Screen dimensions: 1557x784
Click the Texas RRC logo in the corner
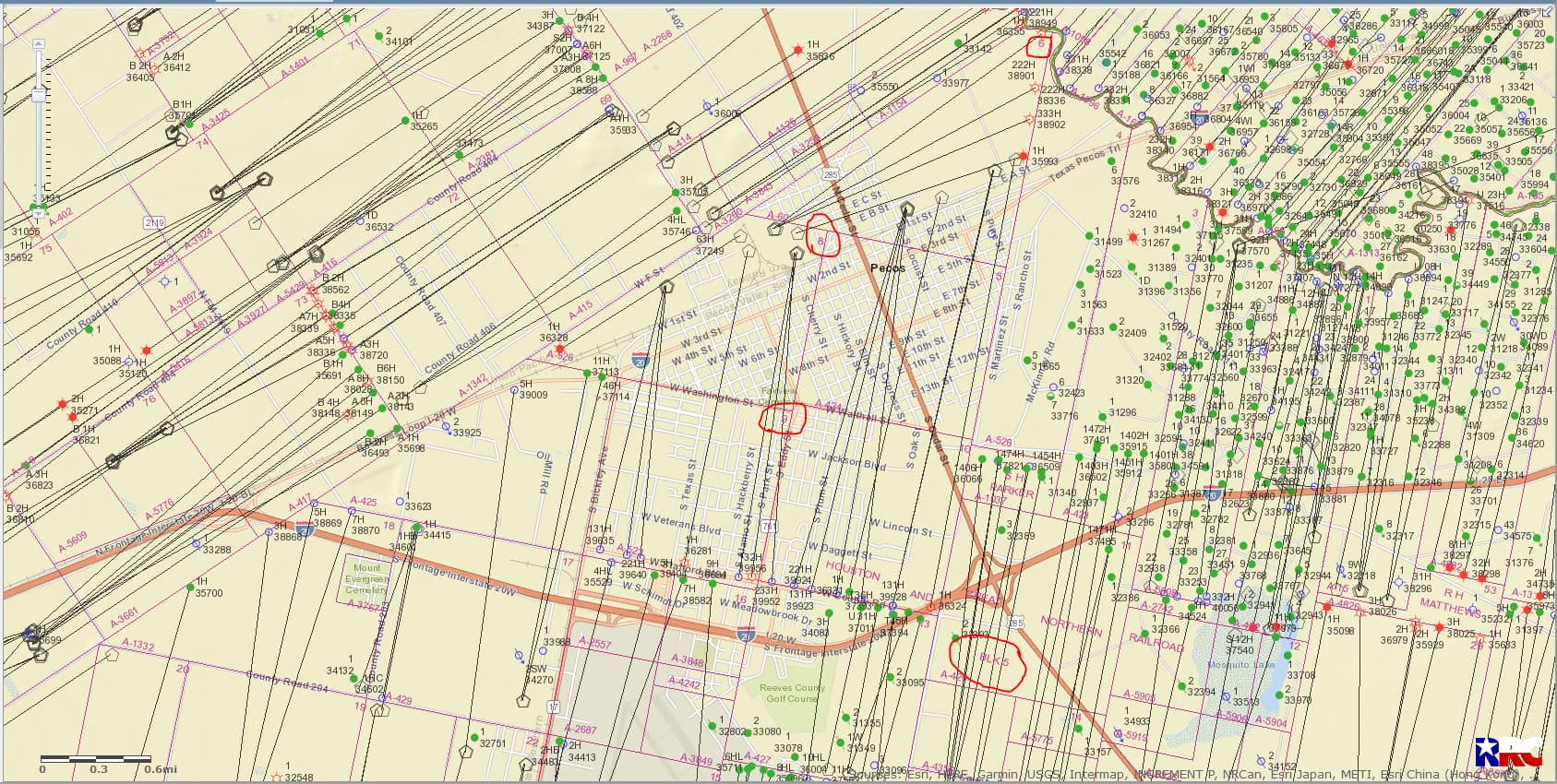(x=1507, y=752)
